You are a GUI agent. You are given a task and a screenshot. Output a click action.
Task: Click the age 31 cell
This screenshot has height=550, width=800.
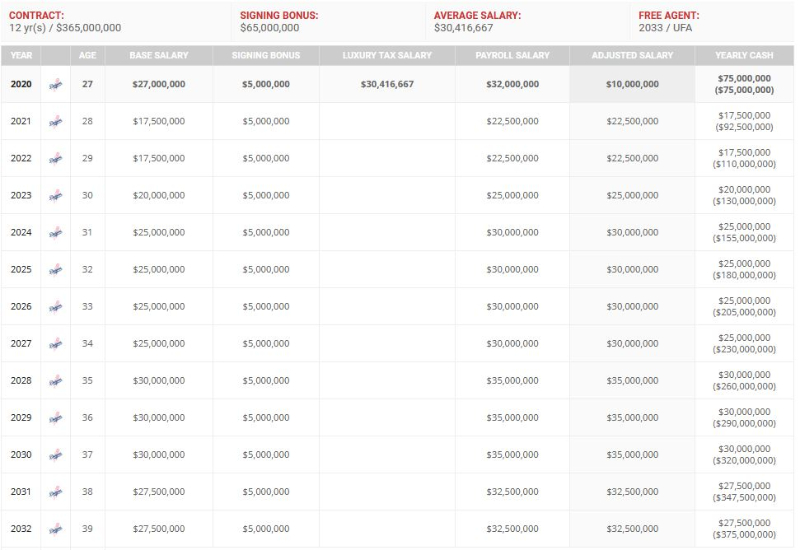[x=87, y=232]
